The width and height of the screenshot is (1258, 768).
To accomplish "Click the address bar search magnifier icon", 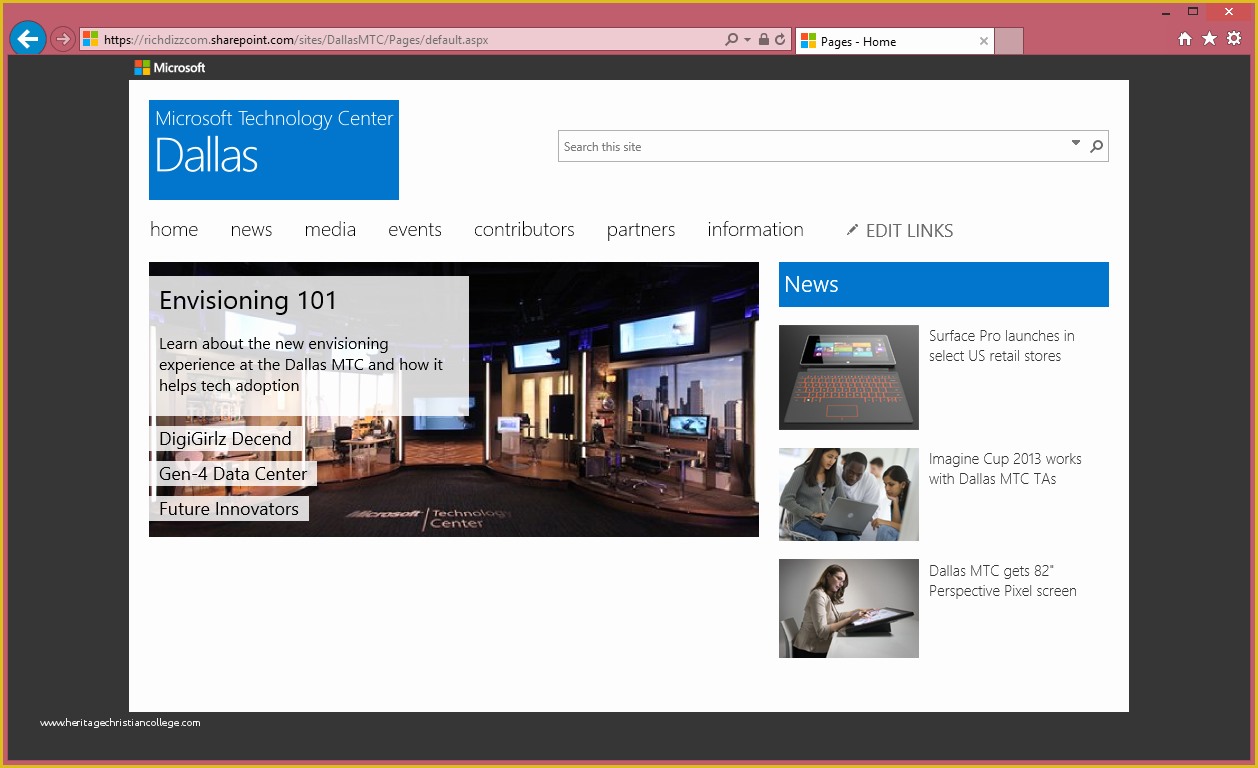I will click(731, 40).
